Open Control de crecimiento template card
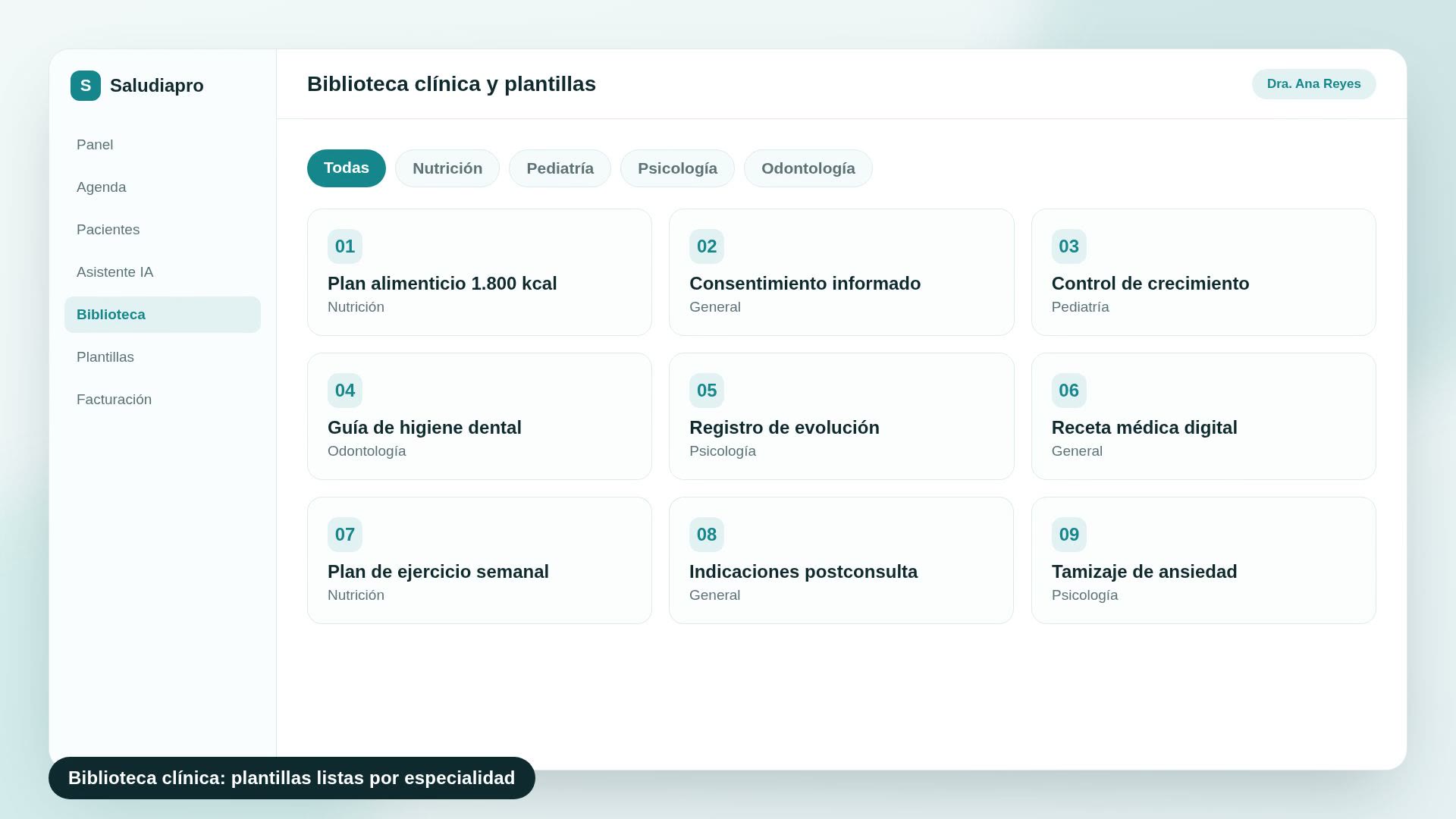Viewport: 1456px width, 819px height. pyautogui.click(x=1203, y=272)
